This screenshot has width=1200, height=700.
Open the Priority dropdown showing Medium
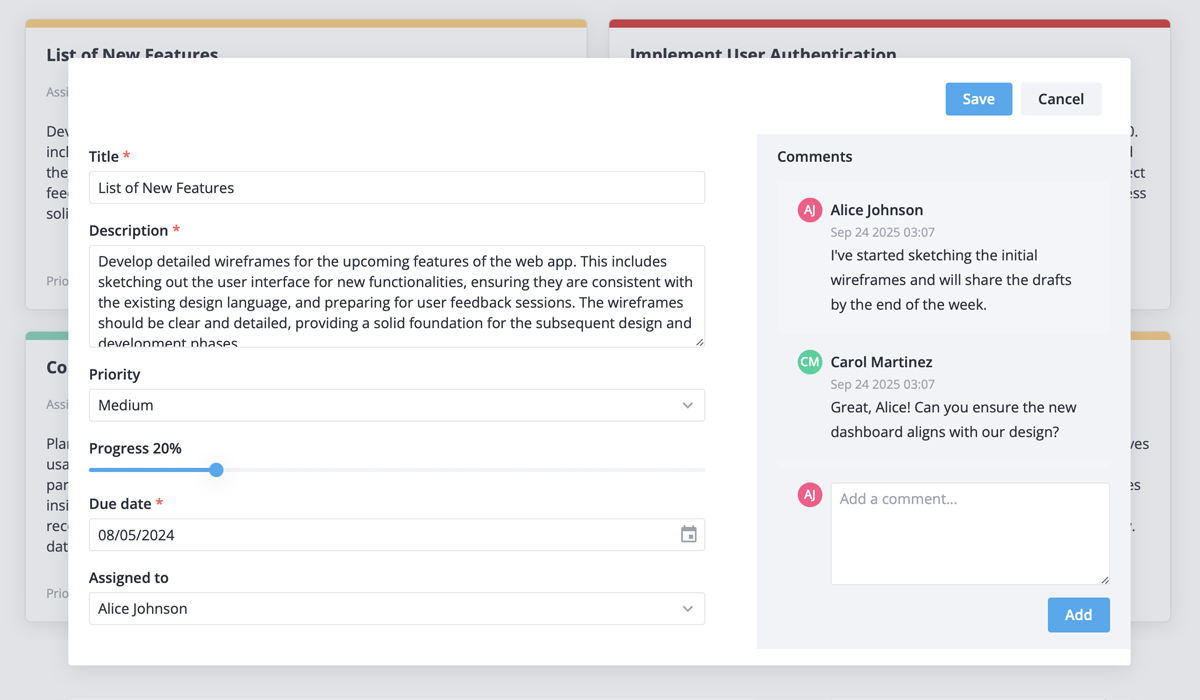click(x=396, y=404)
